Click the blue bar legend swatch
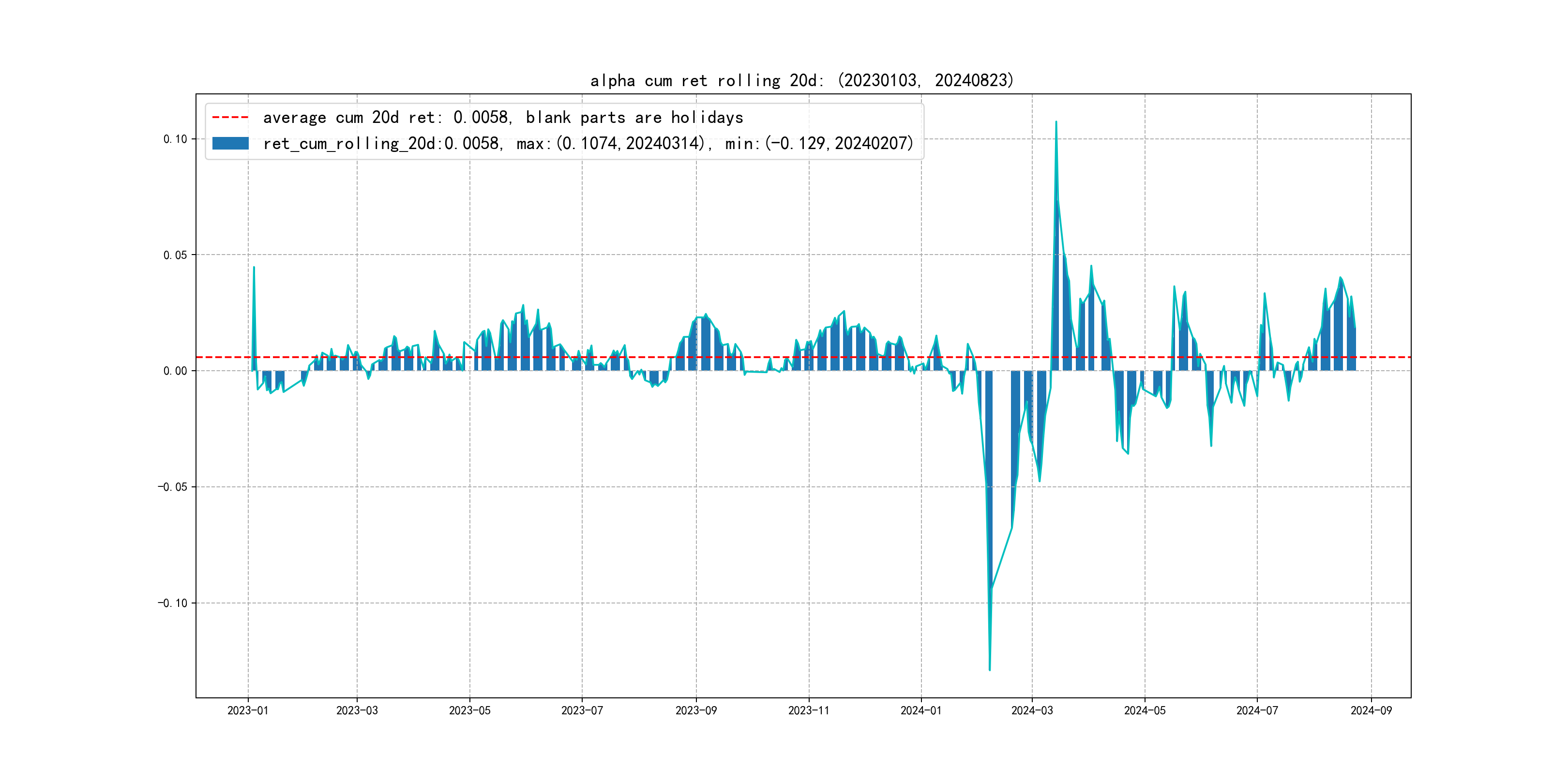Screen dimensions: 1568x784 [230, 143]
